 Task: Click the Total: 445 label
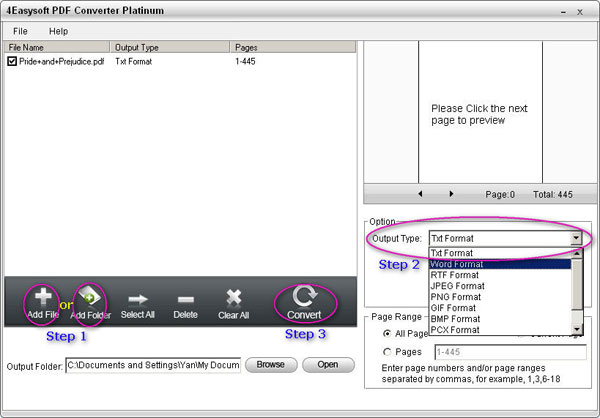click(553, 194)
